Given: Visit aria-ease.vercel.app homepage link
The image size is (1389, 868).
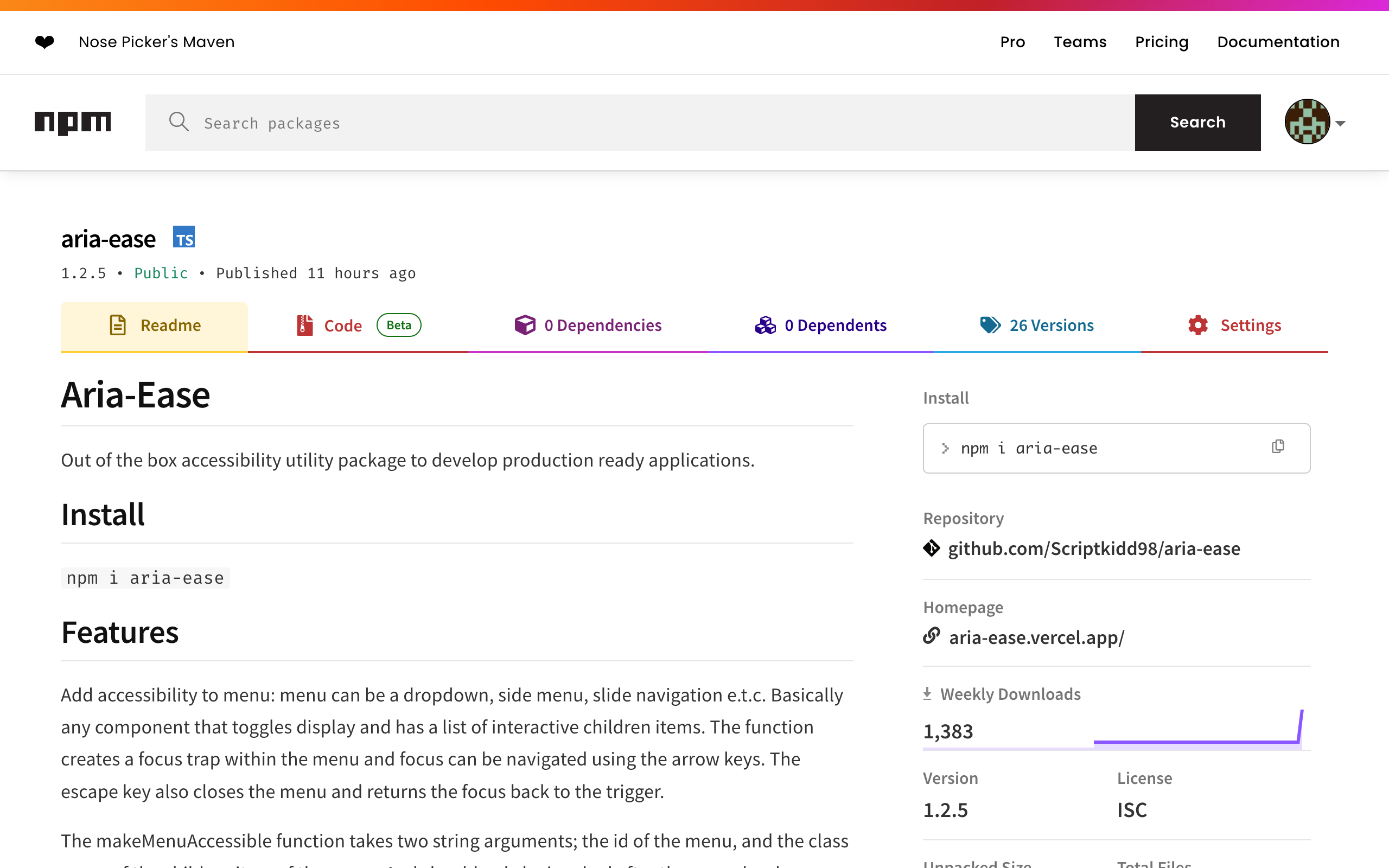Looking at the screenshot, I should coord(1036,637).
